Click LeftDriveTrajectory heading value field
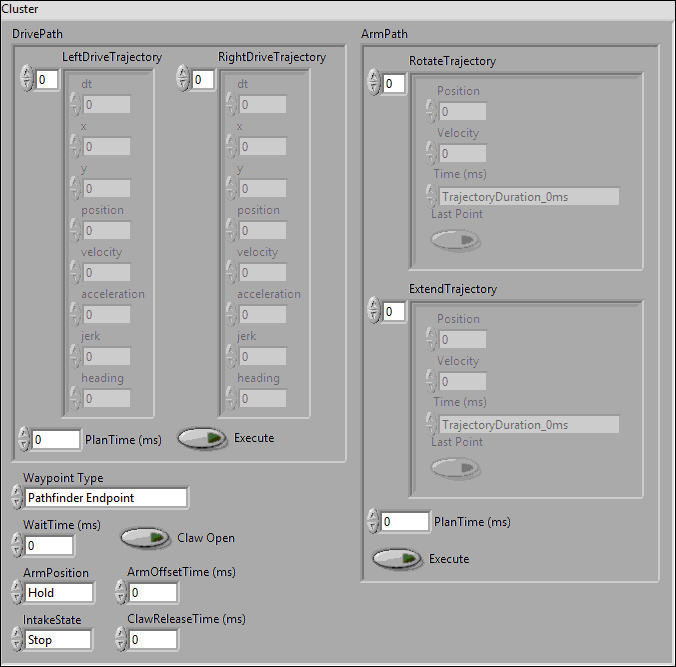 coord(106,398)
